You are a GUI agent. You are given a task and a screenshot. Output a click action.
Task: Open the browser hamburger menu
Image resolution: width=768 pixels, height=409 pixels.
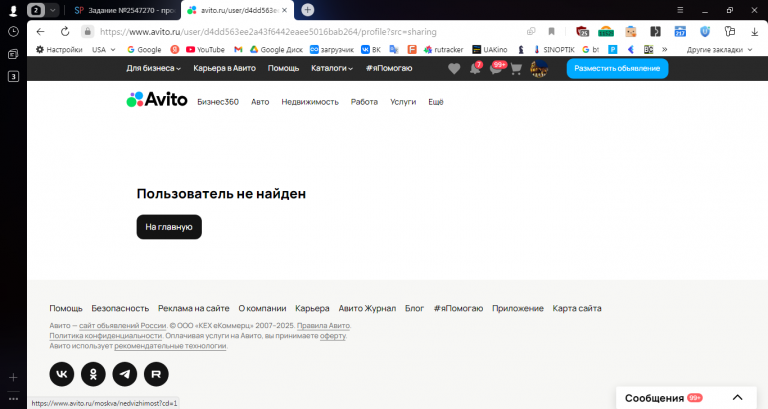[x=680, y=10]
